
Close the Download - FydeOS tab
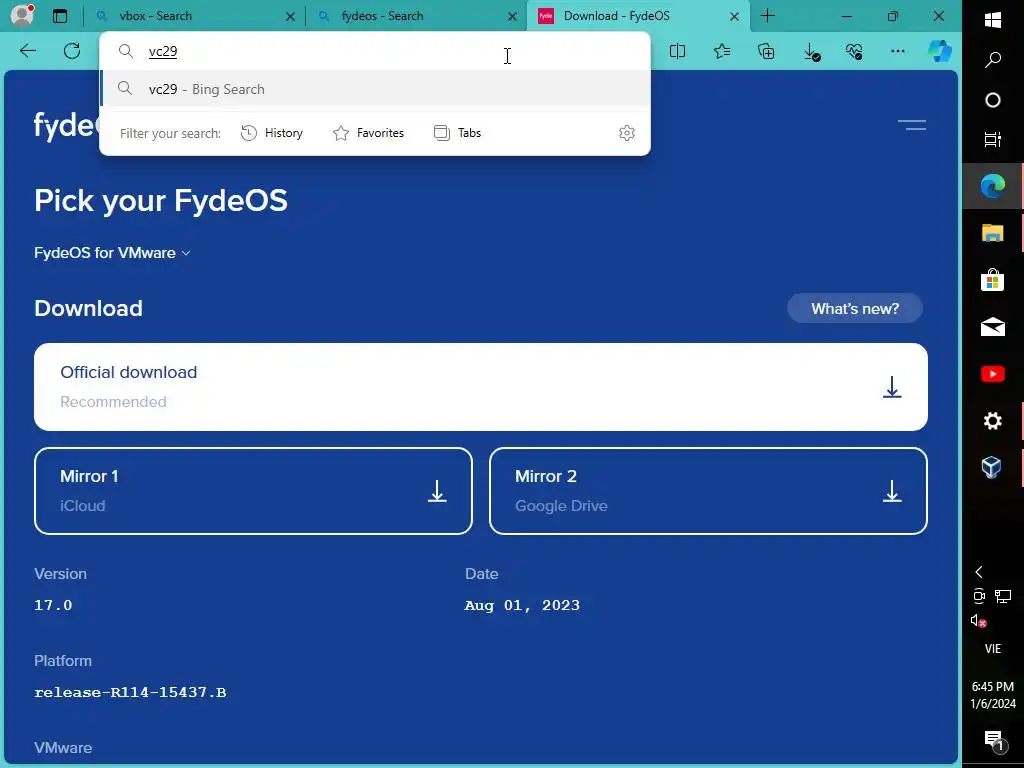point(735,16)
